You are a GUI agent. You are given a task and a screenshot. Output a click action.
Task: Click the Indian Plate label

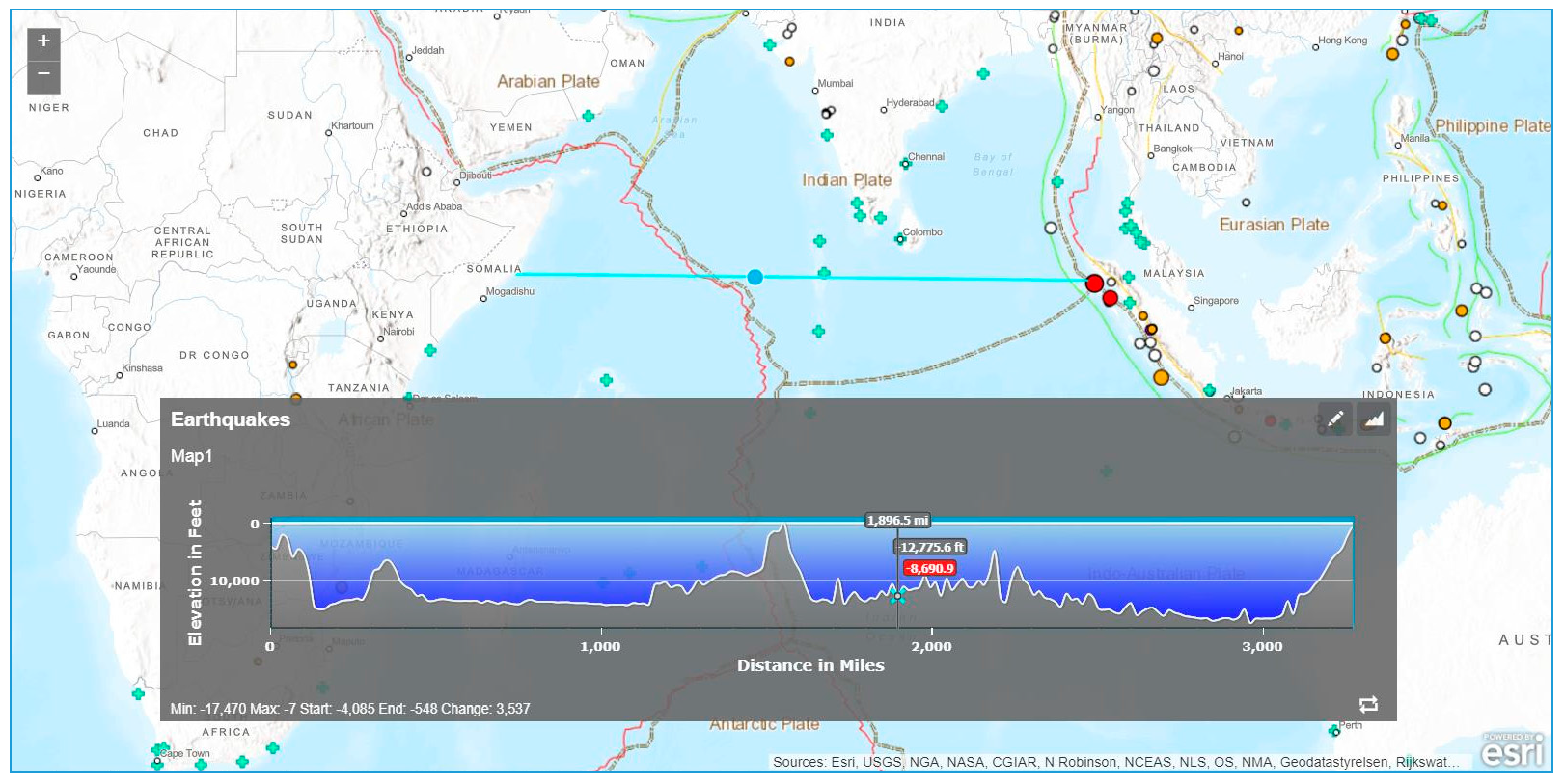click(846, 180)
